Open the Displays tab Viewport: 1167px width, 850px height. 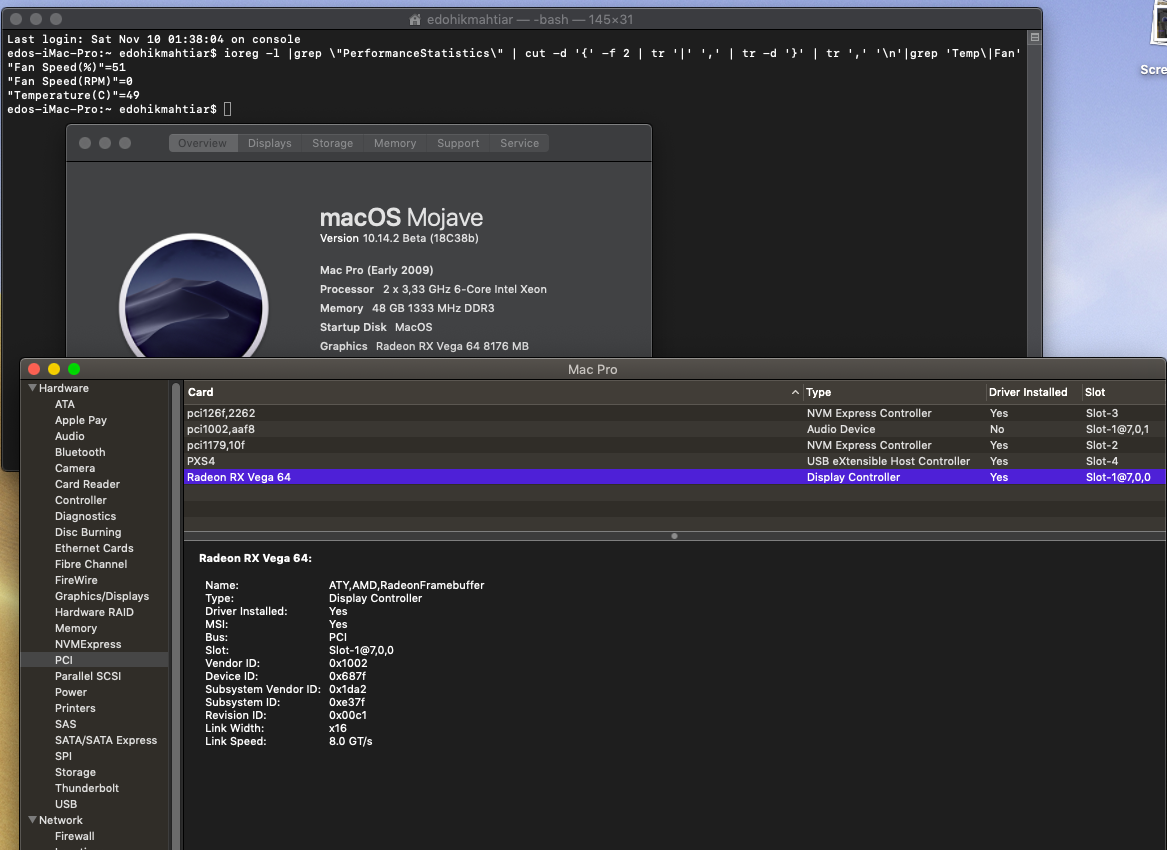(269, 143)
